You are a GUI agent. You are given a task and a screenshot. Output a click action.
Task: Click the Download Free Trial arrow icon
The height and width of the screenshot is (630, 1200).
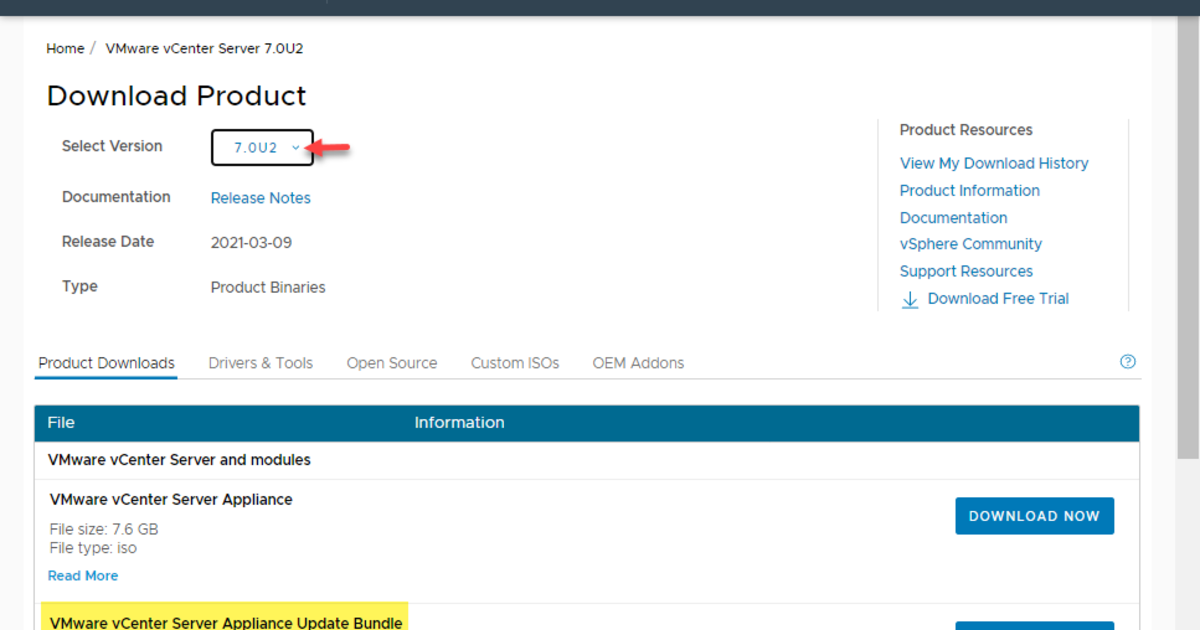910,299
